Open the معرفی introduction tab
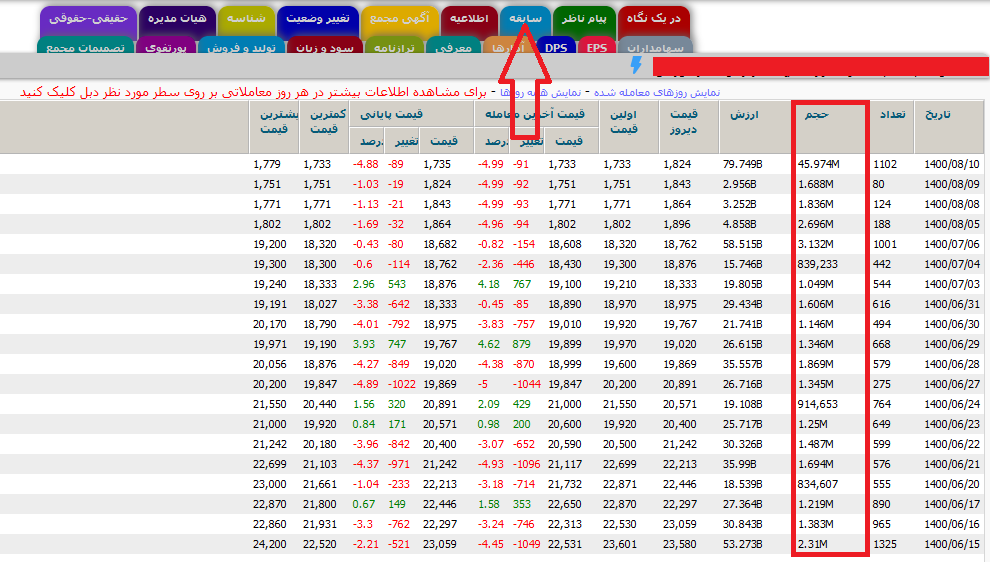This screenshot has height=562, width=990. [x=453, y=47]
